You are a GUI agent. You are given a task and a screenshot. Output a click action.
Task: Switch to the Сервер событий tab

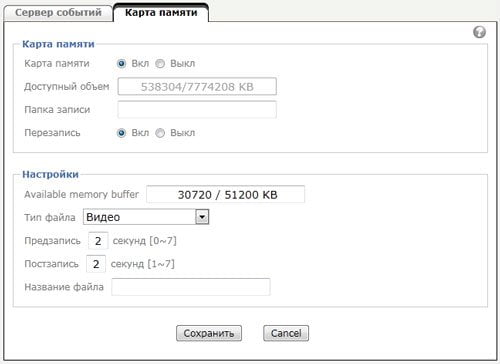tap(58, 13)
